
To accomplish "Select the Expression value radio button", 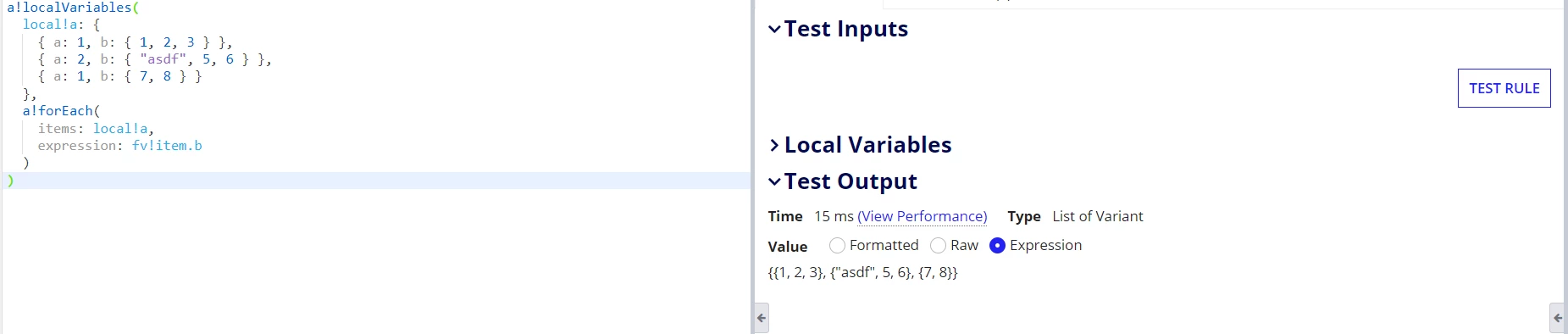I will tap(997, 245).
